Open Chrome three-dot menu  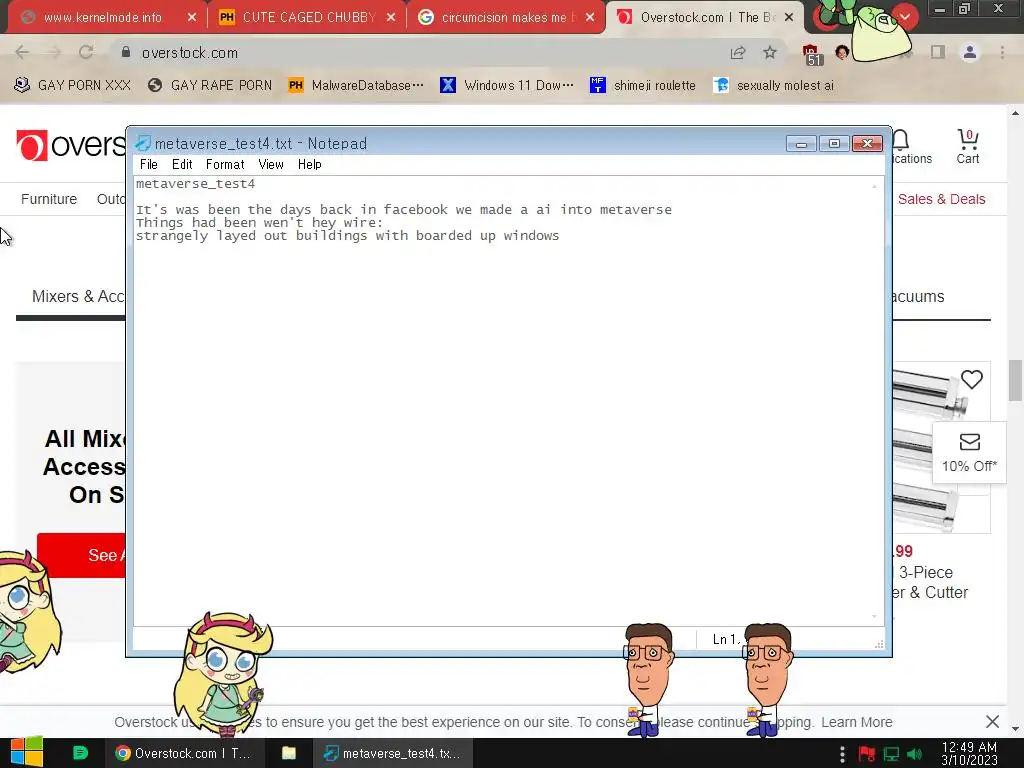[1002, 52]
